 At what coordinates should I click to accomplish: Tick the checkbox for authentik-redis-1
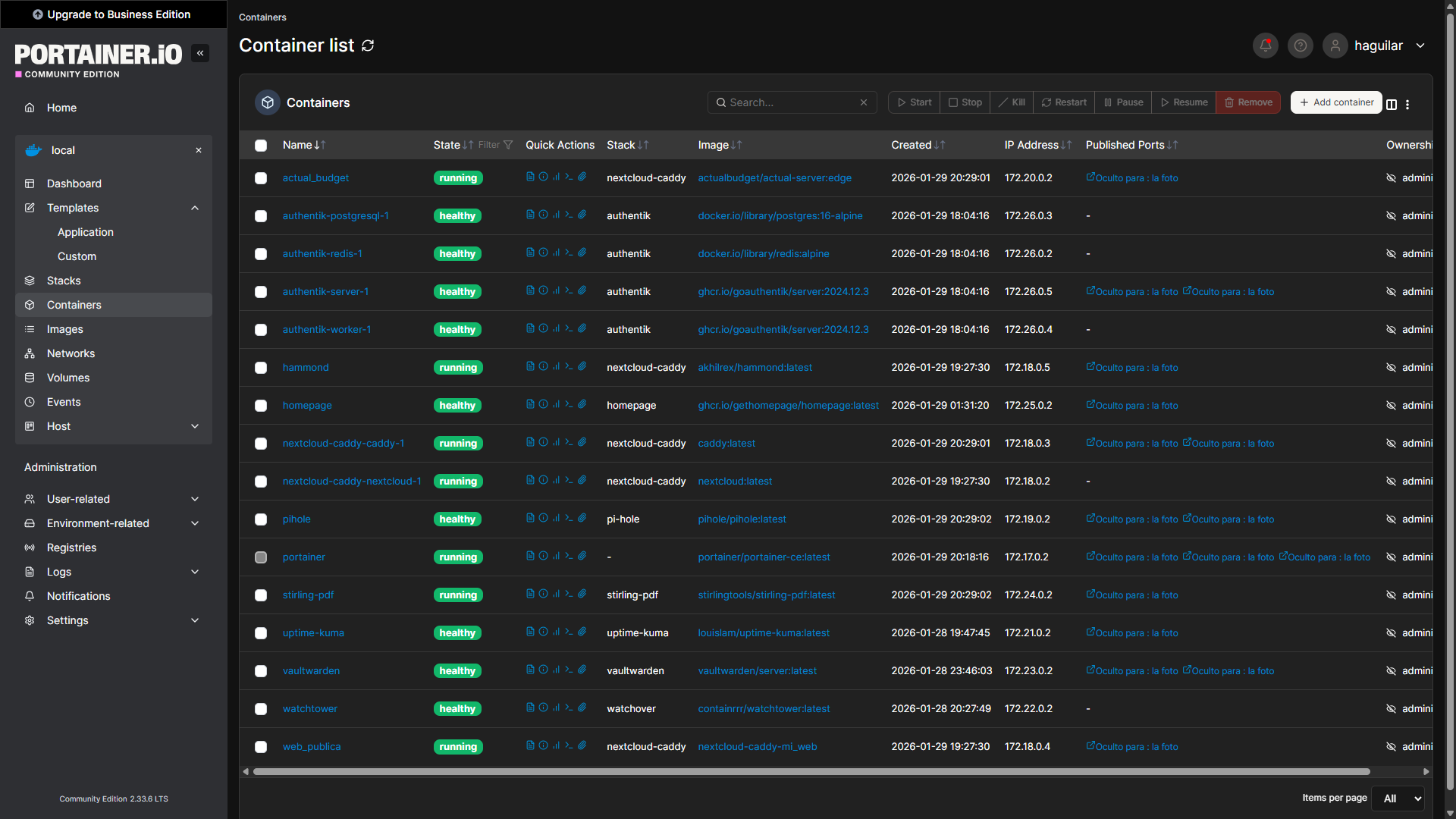point(261,254)
